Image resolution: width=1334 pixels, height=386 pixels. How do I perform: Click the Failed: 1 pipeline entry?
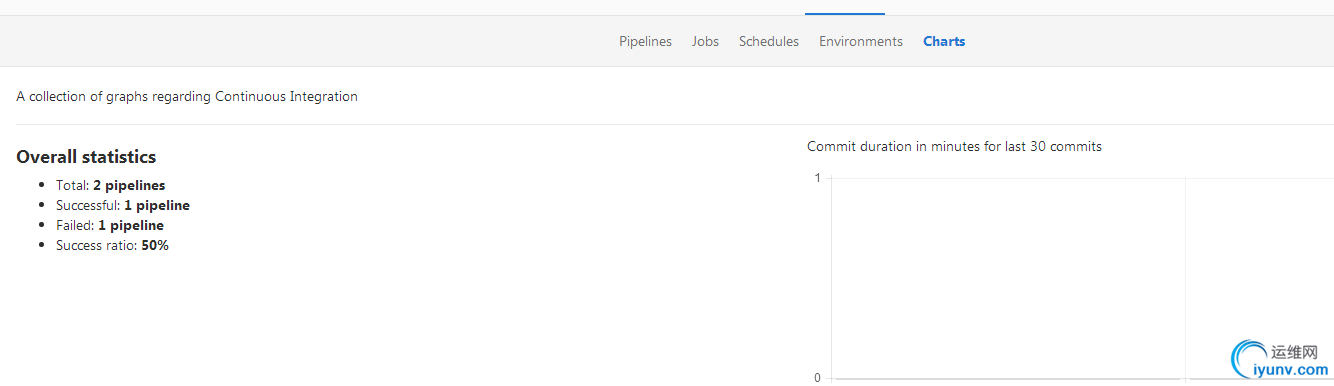coord(110,225)
